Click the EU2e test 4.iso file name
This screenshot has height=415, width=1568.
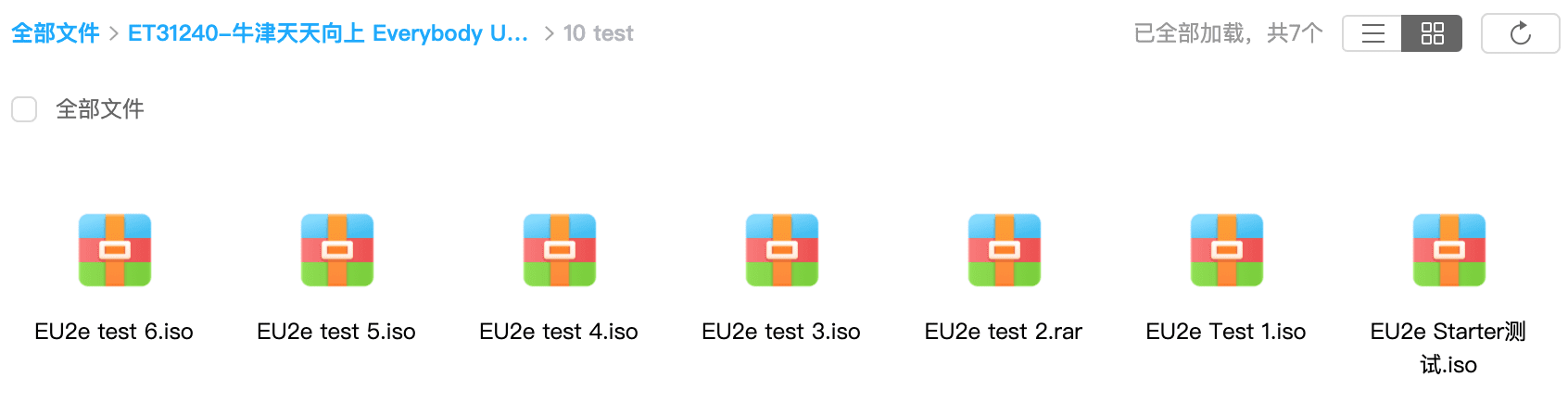point(559,332)
